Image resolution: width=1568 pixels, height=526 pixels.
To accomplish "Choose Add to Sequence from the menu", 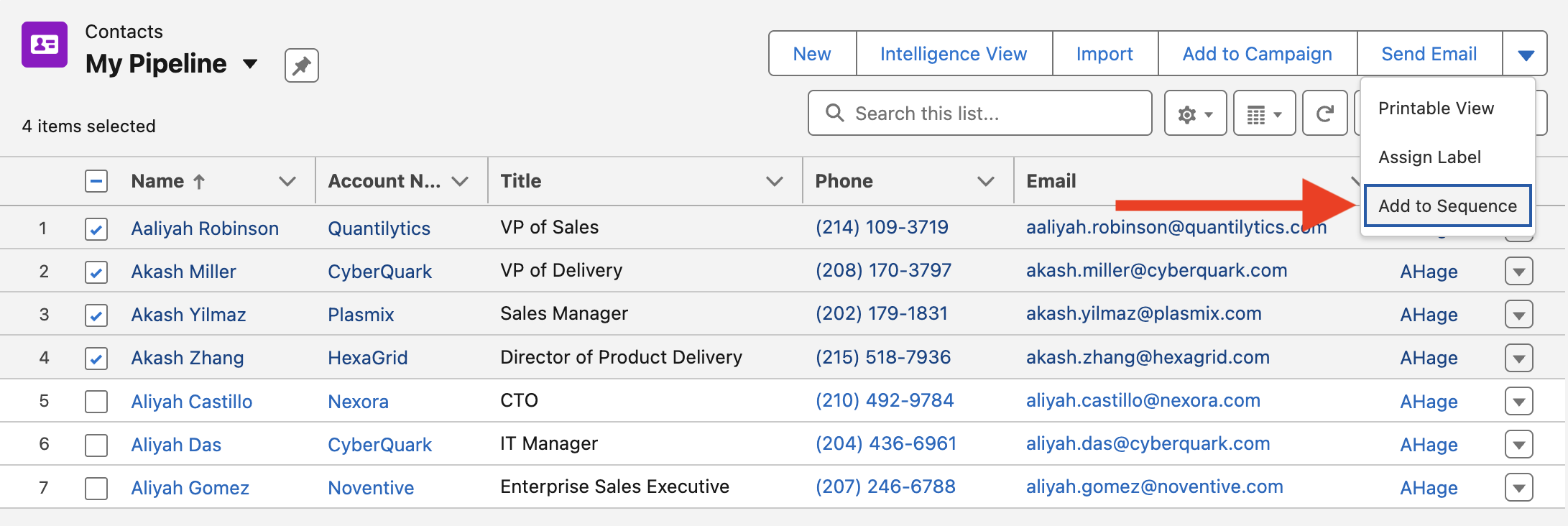I will pyautogui.click(x=1447, y=205).
